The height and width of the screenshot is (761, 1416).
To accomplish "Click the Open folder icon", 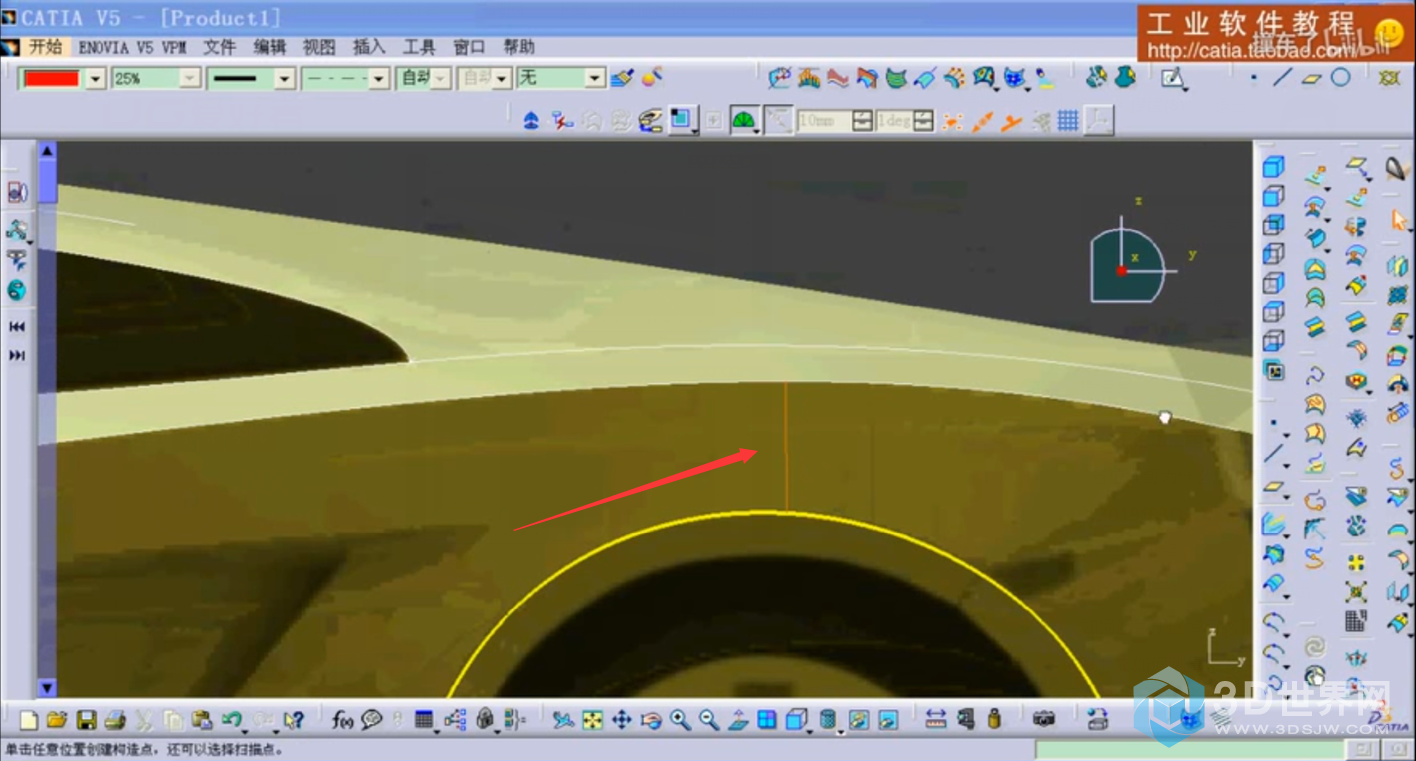I will [57, 719].
